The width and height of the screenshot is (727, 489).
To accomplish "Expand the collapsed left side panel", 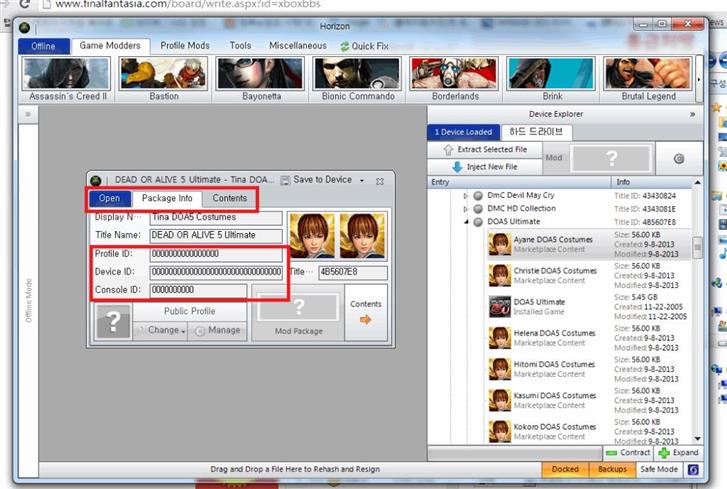I will coord(28,114).
